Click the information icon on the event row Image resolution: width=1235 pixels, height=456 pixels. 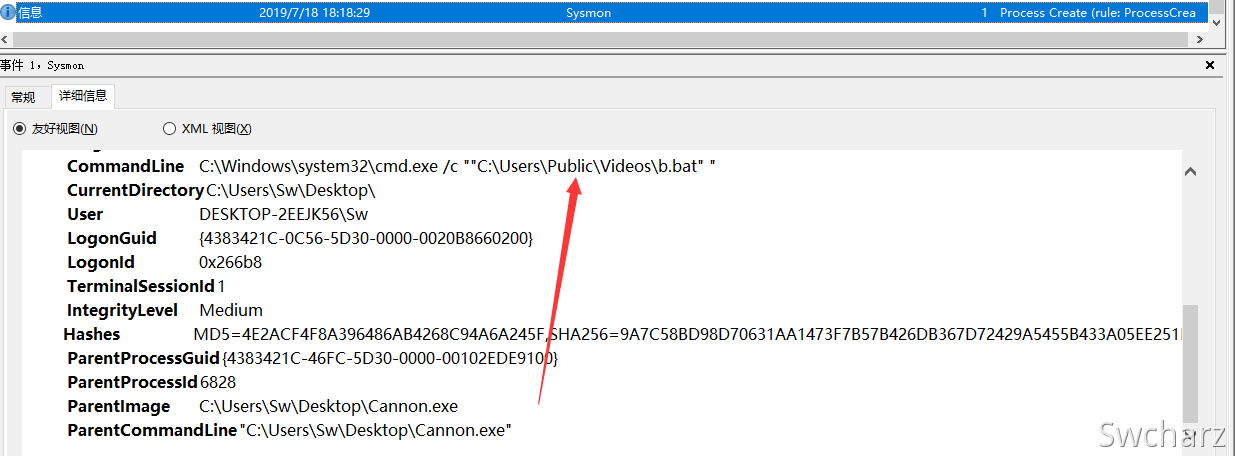[8, 12]
